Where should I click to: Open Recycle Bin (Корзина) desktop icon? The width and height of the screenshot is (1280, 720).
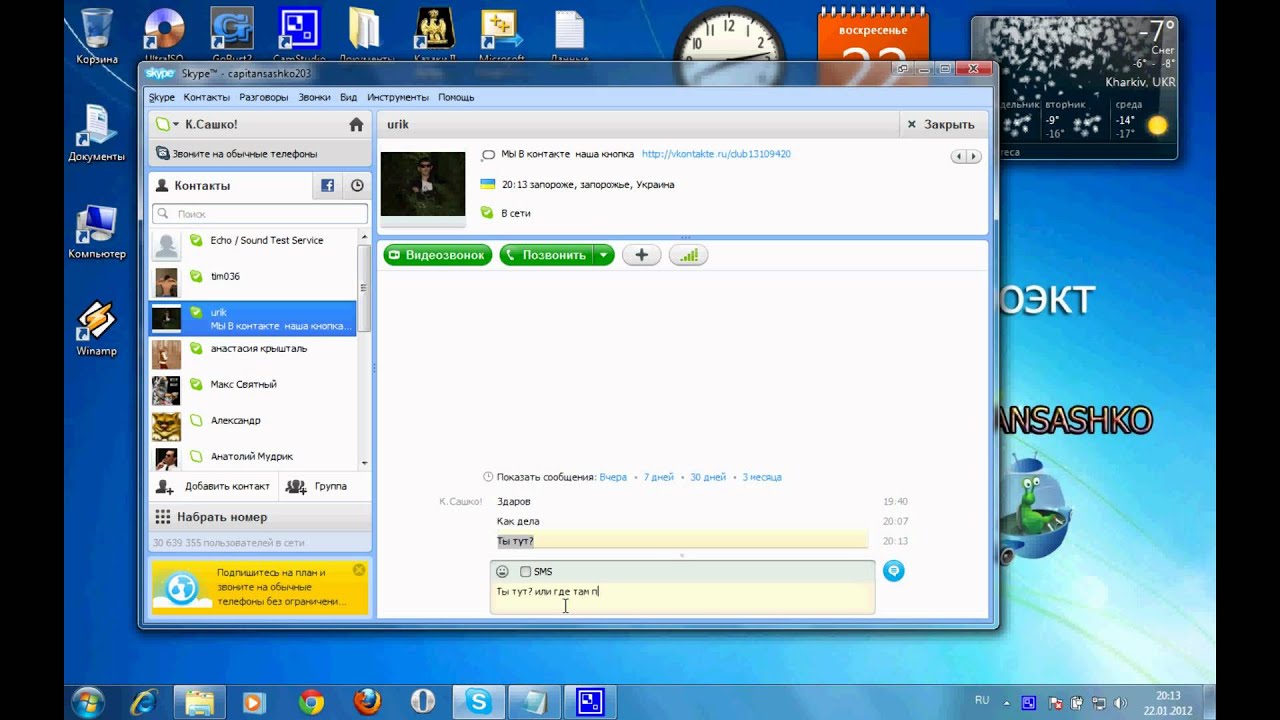click(x=97, y=36)
